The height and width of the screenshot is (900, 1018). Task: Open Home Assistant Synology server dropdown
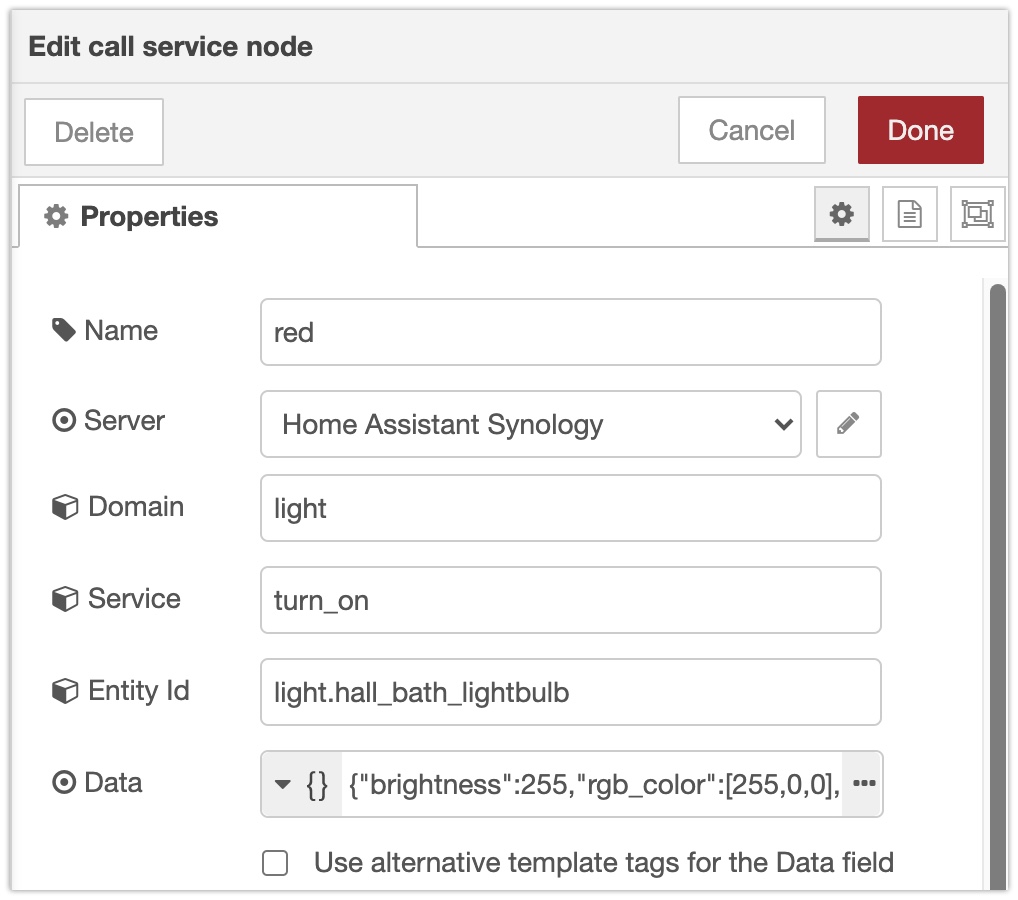(530, 424)
